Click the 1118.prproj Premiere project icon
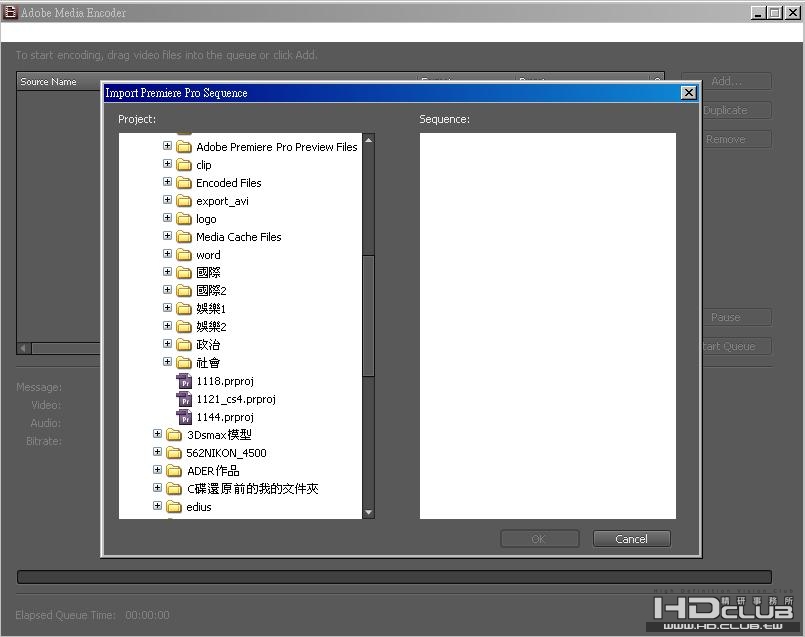 coord(184,381)
